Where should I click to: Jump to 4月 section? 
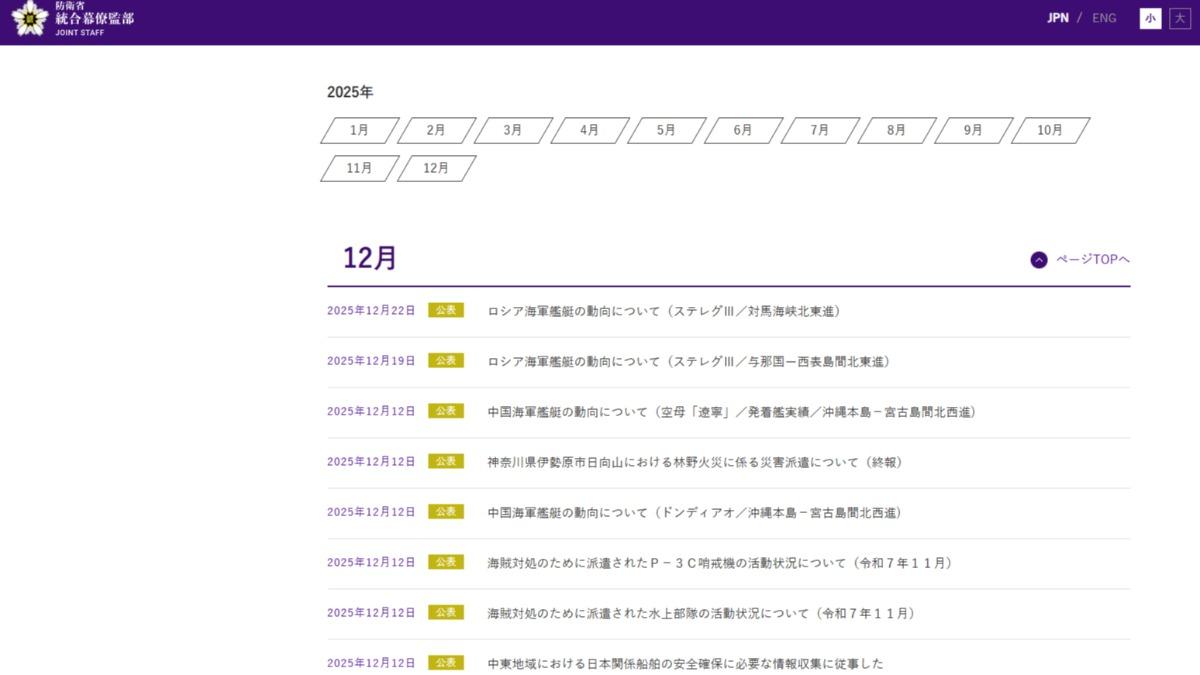(589, 130)
